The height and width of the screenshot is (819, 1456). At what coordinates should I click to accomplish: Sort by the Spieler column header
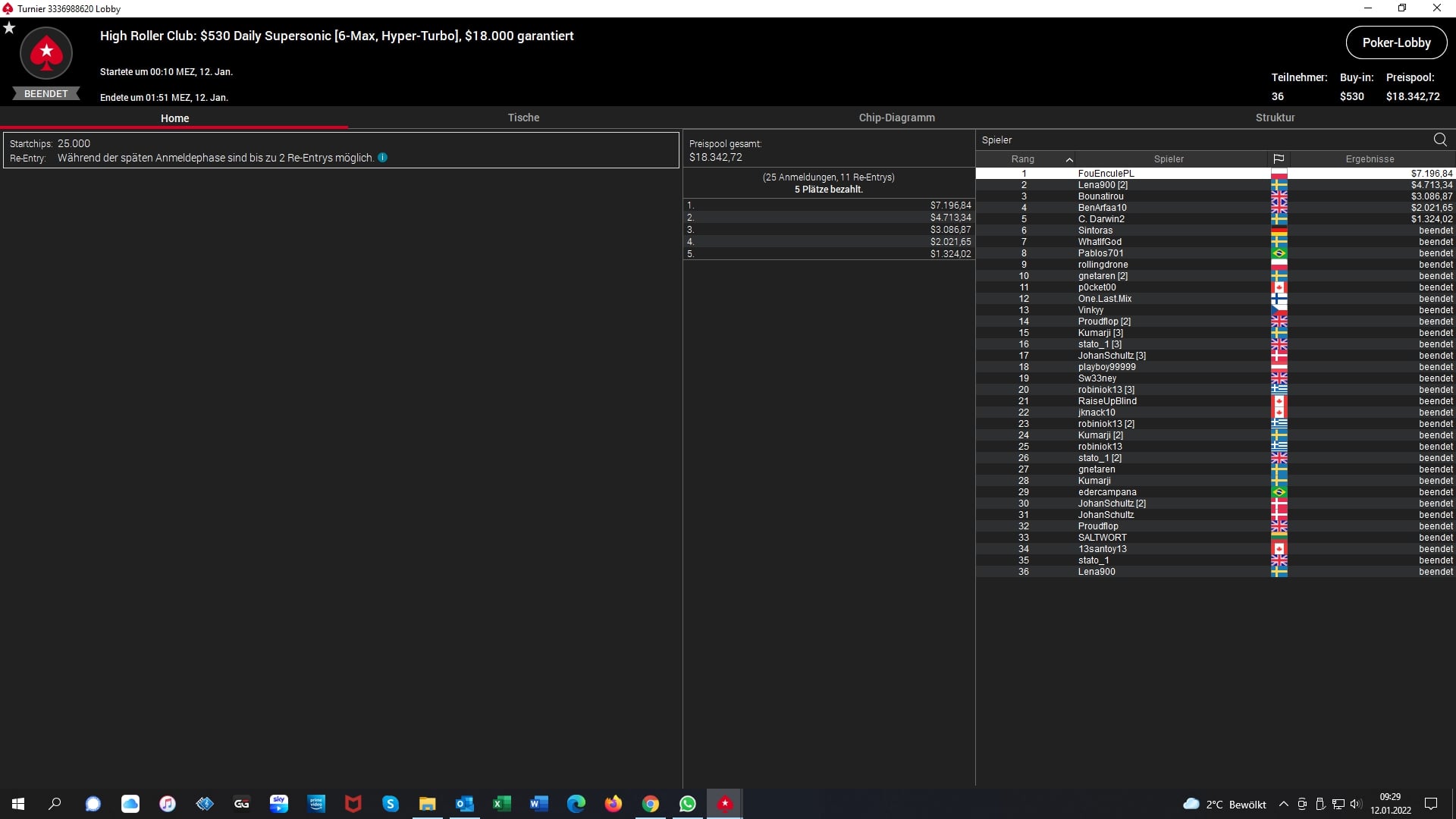1168,159
